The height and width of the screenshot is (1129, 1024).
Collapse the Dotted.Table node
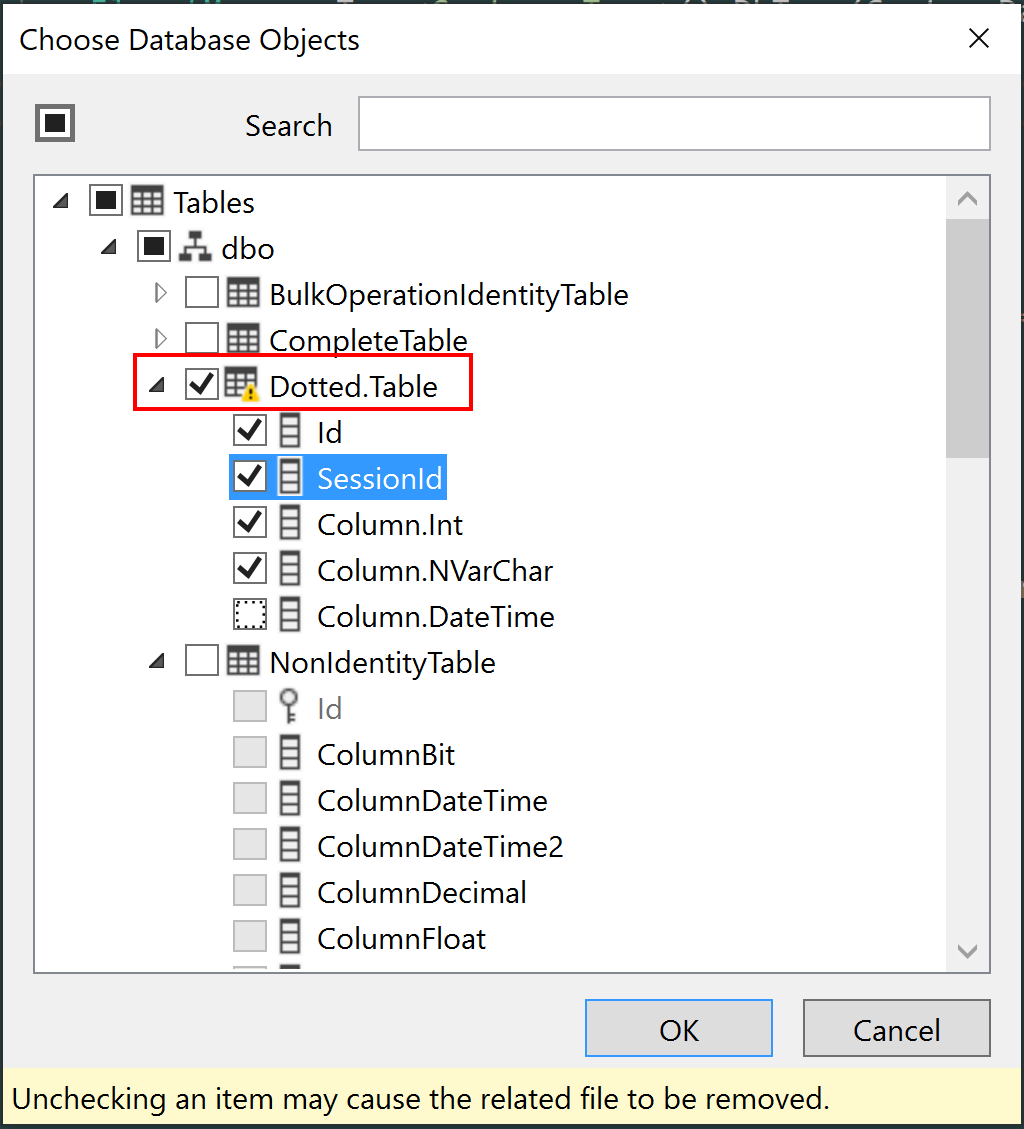point(156,384)
